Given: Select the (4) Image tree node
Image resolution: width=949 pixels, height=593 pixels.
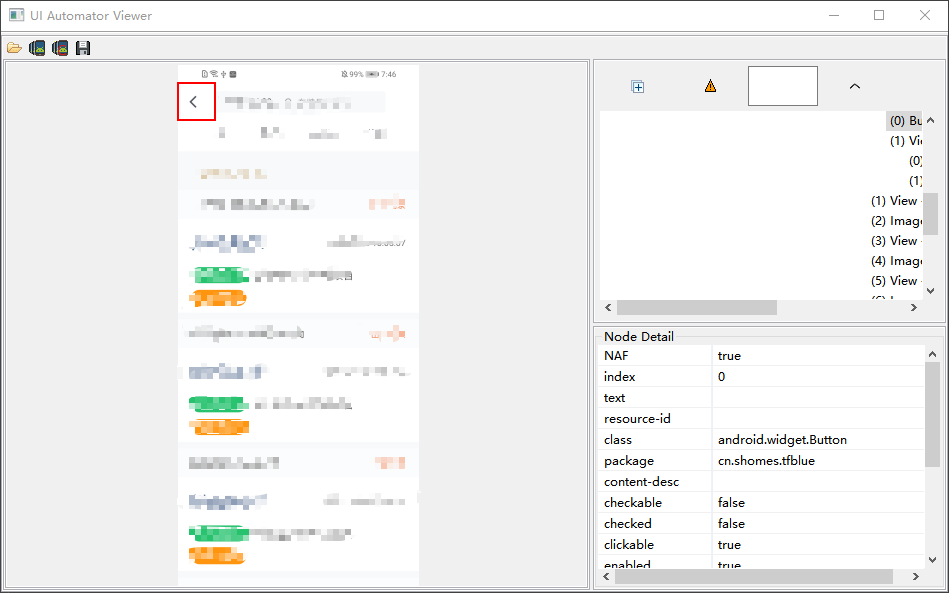Looking at the screenshot, I should (896, 261).
